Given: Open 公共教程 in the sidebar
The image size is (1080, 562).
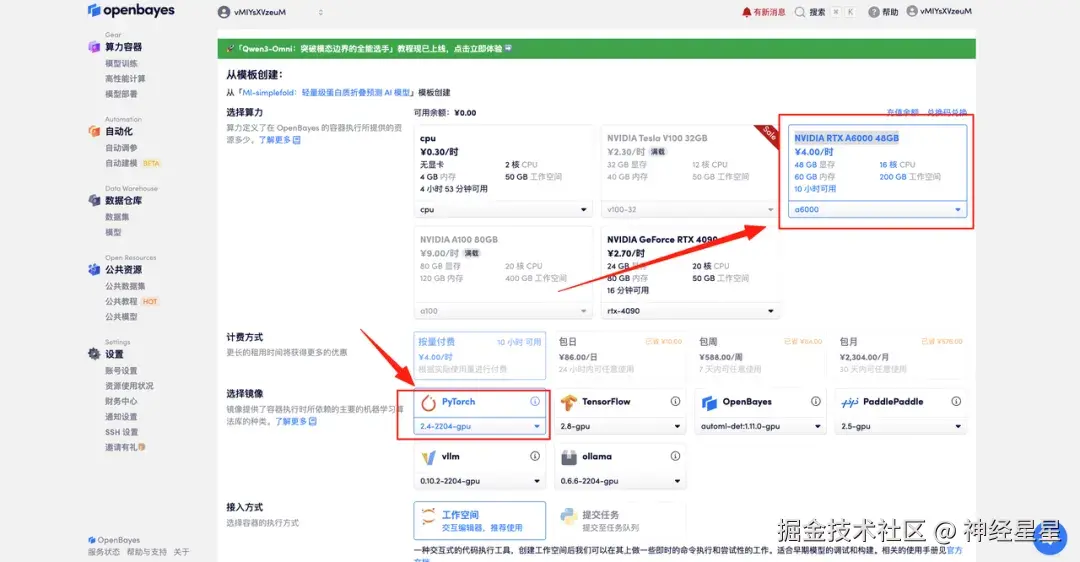Looking at the screenshot, I should click(x=121, y=301).
